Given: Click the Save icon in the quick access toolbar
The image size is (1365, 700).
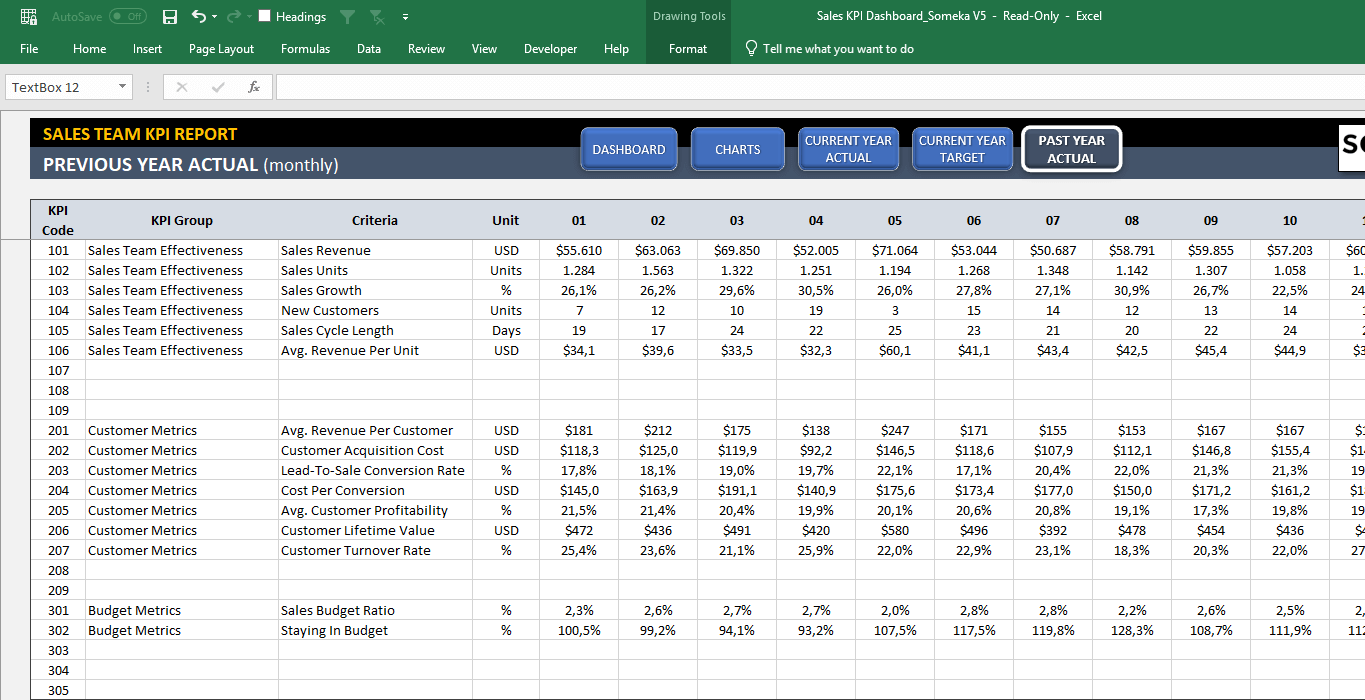Looking at the screenshot, I should [x=170, y=17].
